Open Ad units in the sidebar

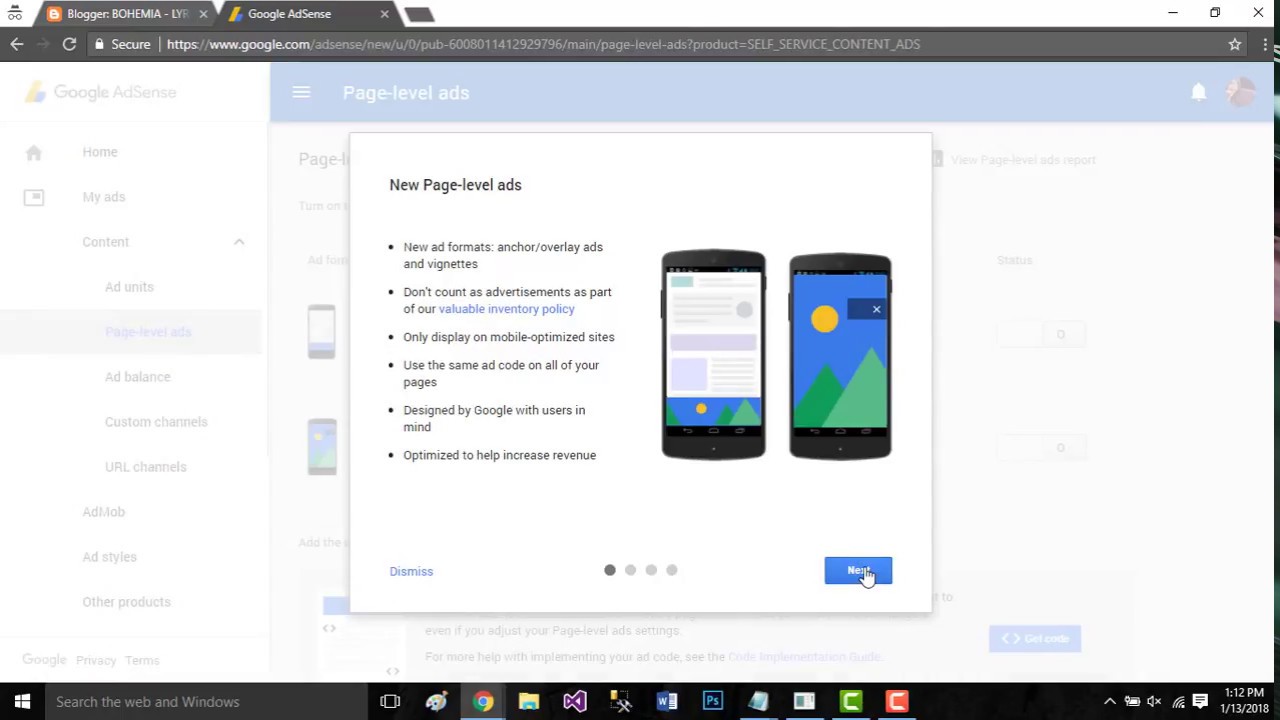coord(129,287)
